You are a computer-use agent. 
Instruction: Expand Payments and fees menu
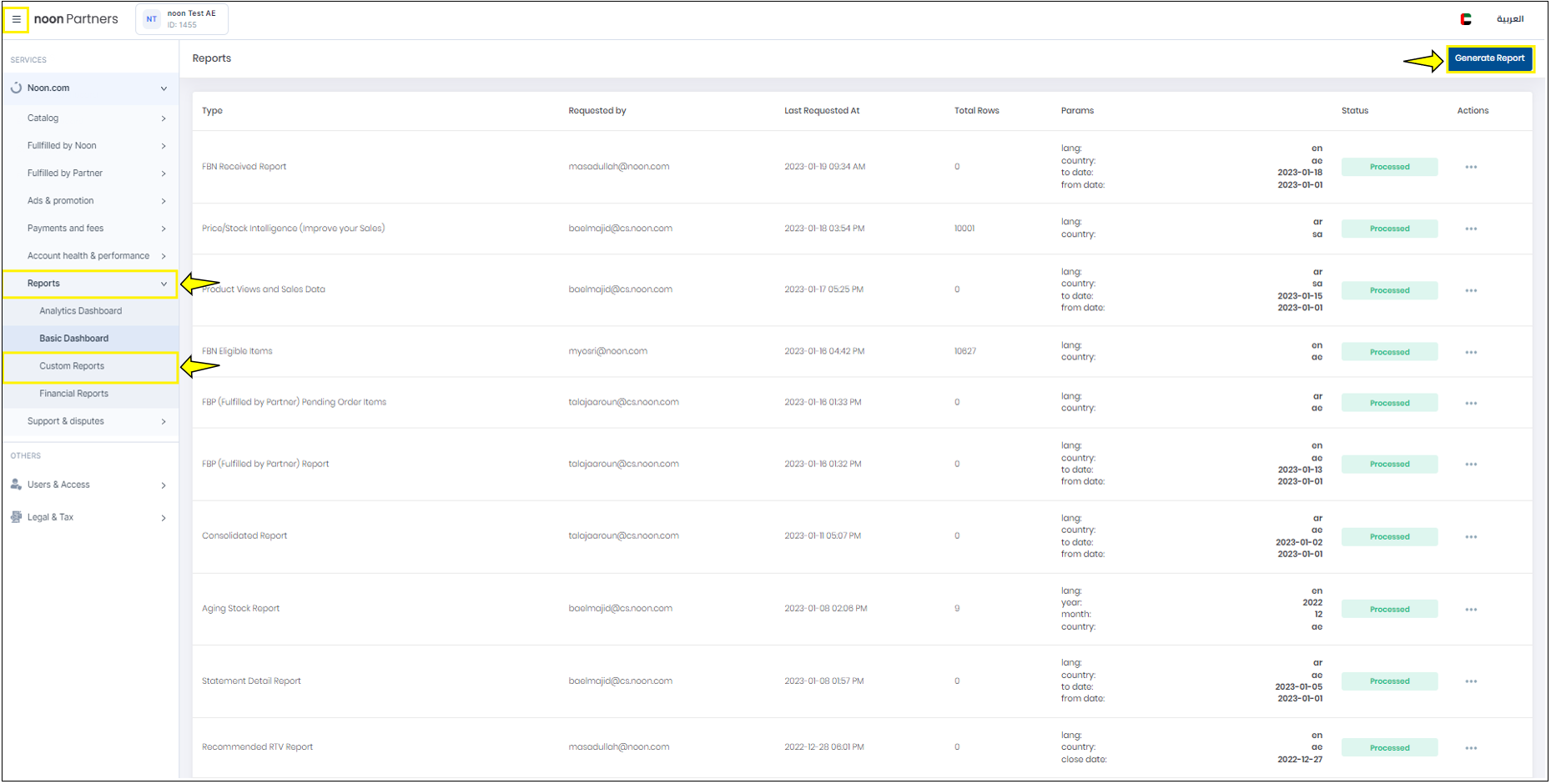coord(164,229)
